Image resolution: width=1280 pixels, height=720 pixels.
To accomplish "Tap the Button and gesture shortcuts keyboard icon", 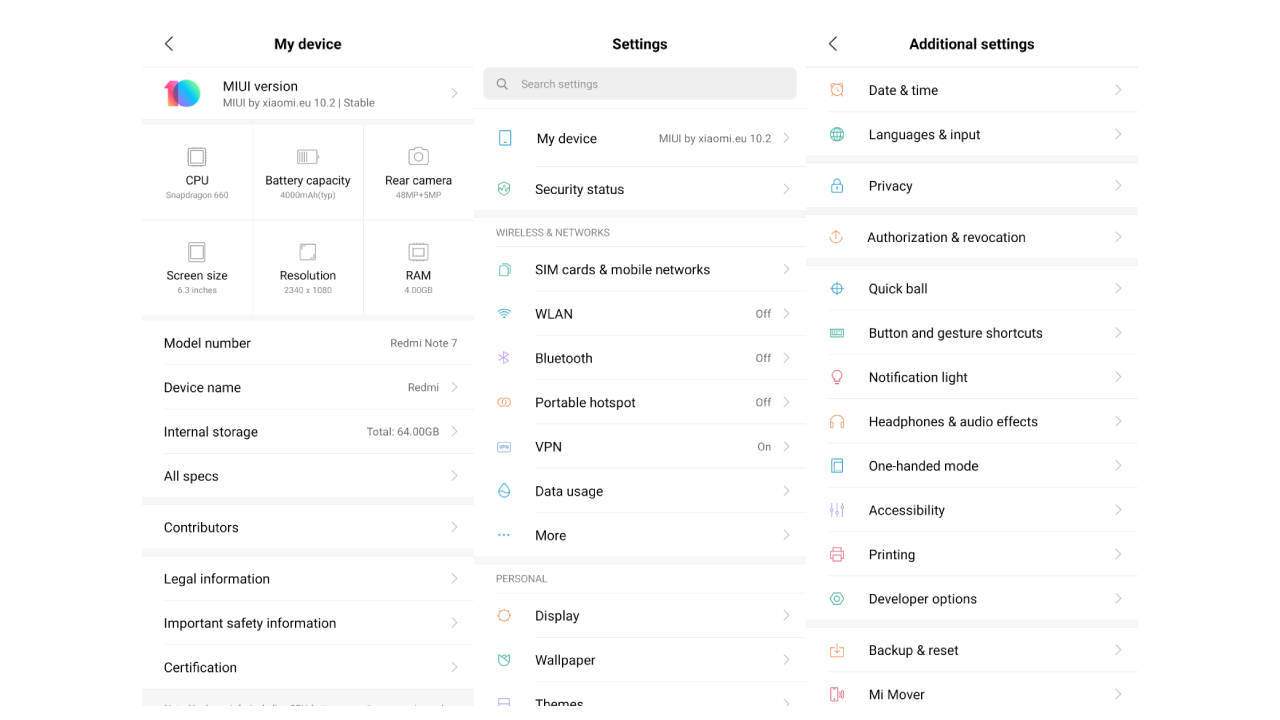I will [837, 333].
